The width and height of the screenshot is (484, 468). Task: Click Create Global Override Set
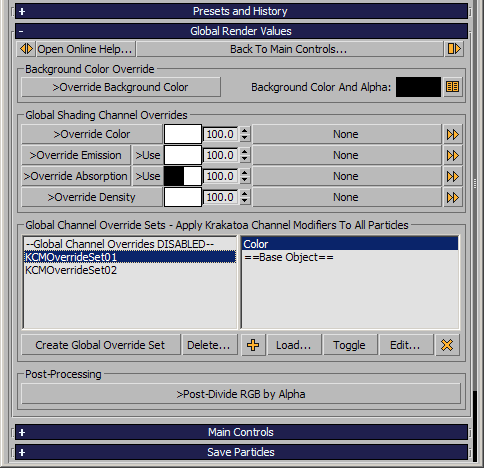tap(101, 345)
